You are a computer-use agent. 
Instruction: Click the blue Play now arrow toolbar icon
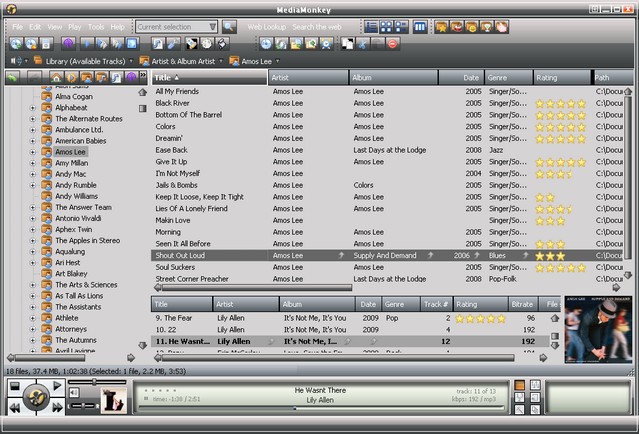(x=87, y=44)
